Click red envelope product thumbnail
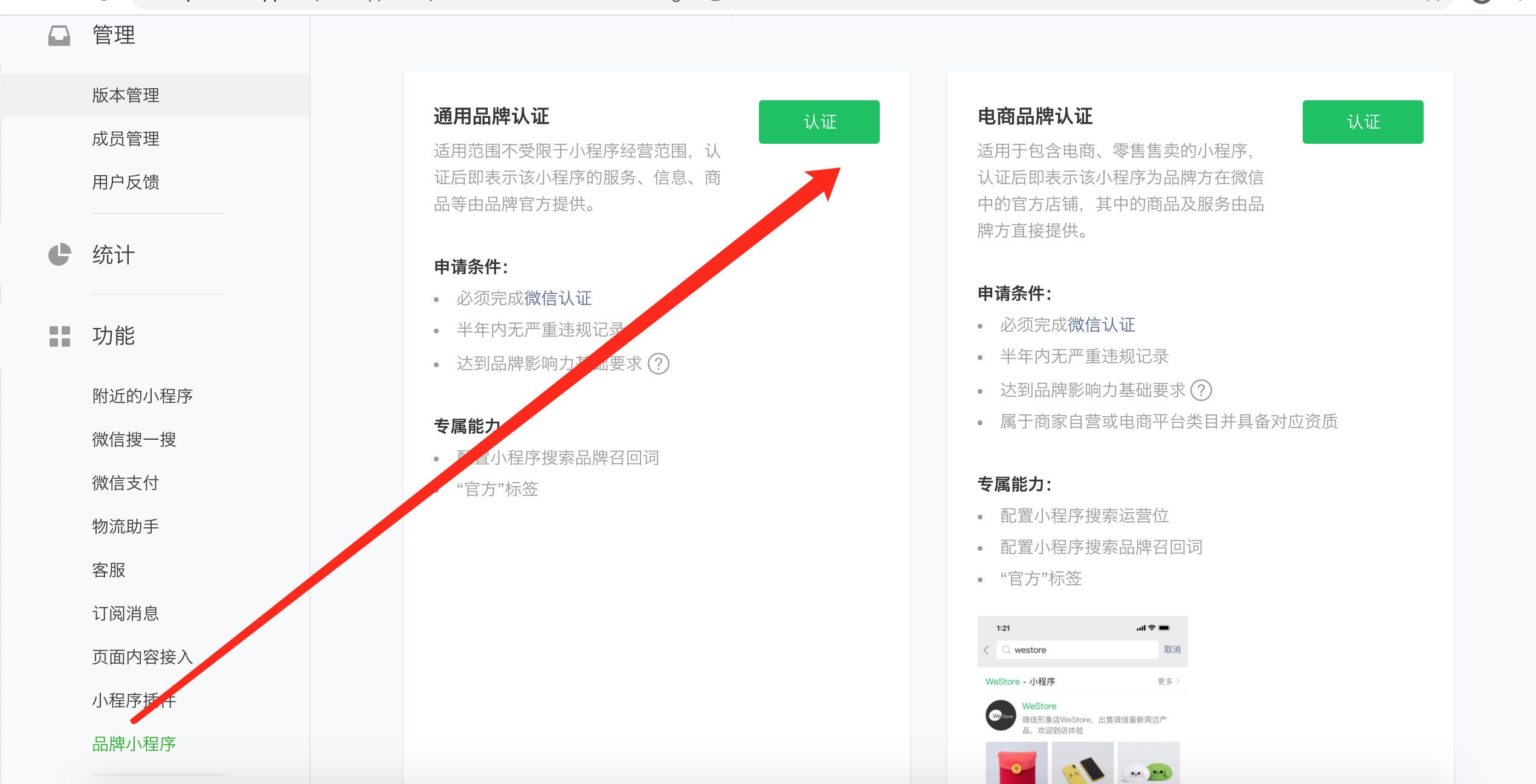Viewport: 1536px width, 784px height. (1017, 765)
